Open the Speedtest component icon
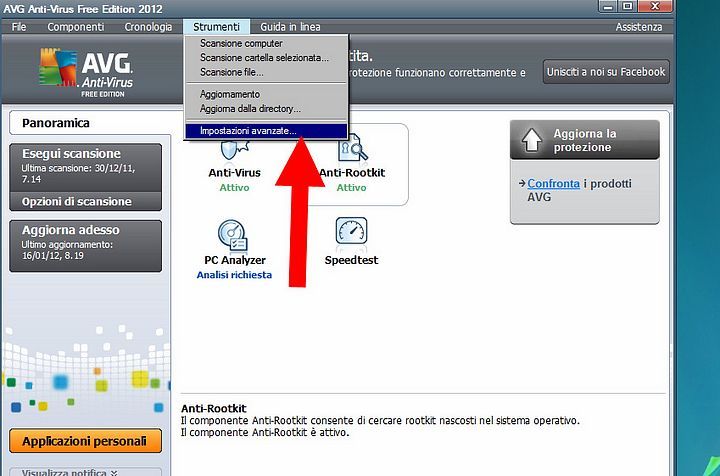The width and height of the screenshot is (720, 476). 351,231
